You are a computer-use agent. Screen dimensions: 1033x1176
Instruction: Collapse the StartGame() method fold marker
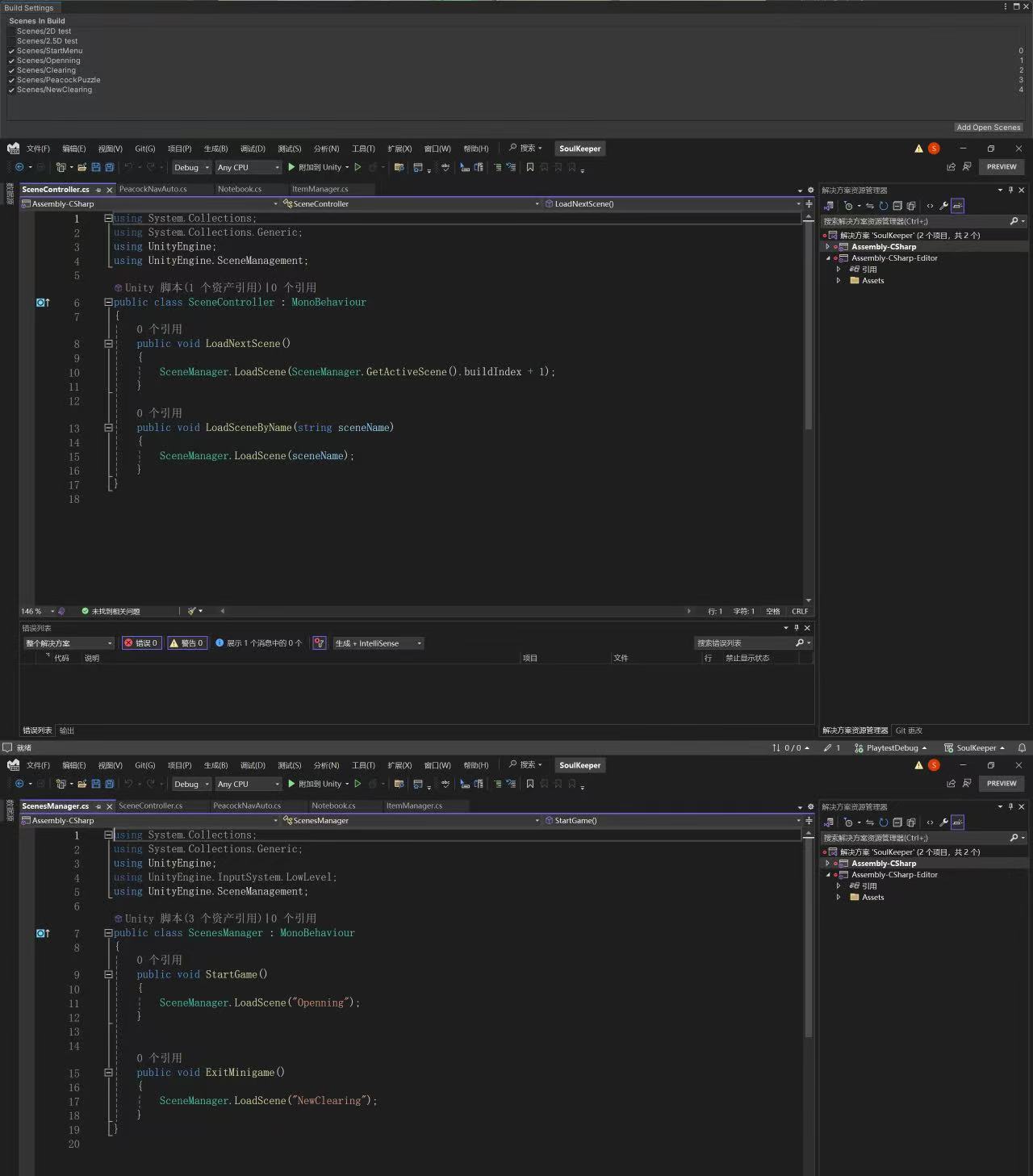108,975
